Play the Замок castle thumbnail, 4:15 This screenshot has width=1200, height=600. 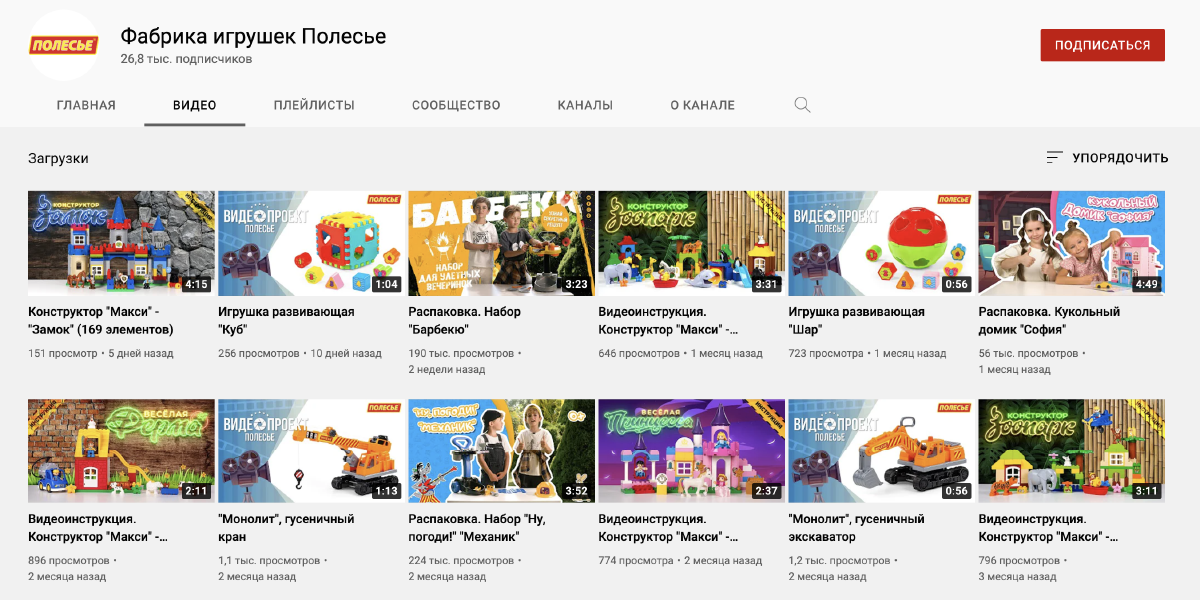[121, 243]
